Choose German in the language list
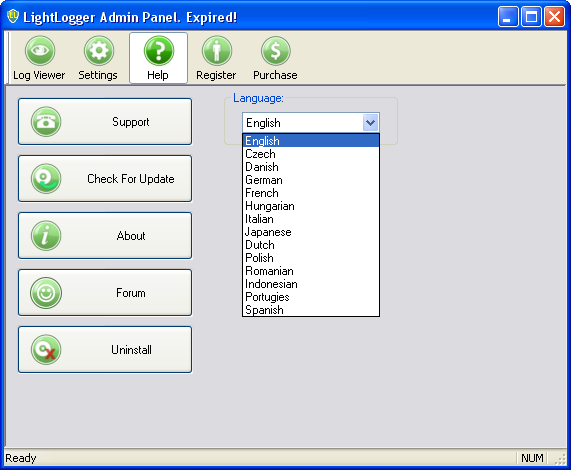Image resolution: width=571 pixels, height=470 pixels. [x=311, y=180]
